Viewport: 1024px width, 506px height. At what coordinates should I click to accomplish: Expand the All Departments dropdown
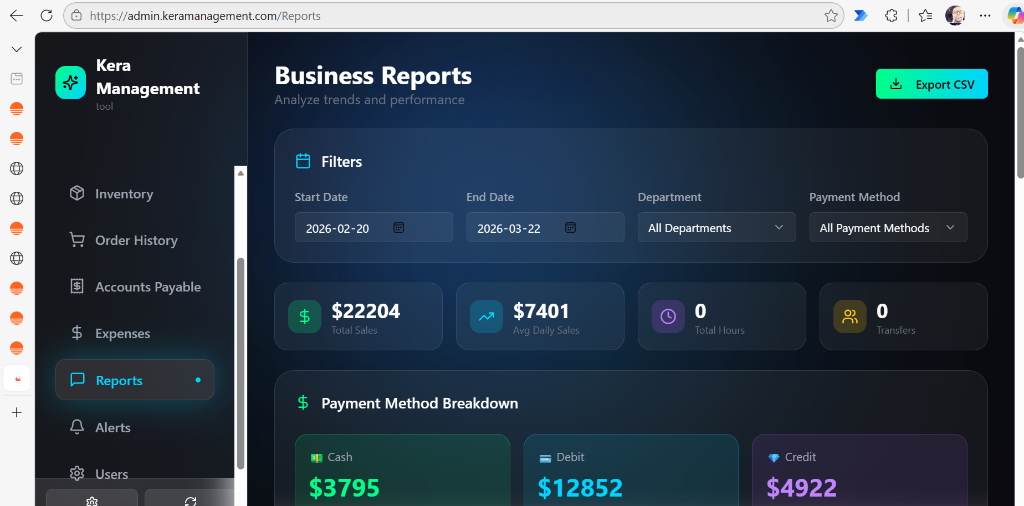[716, 227]
